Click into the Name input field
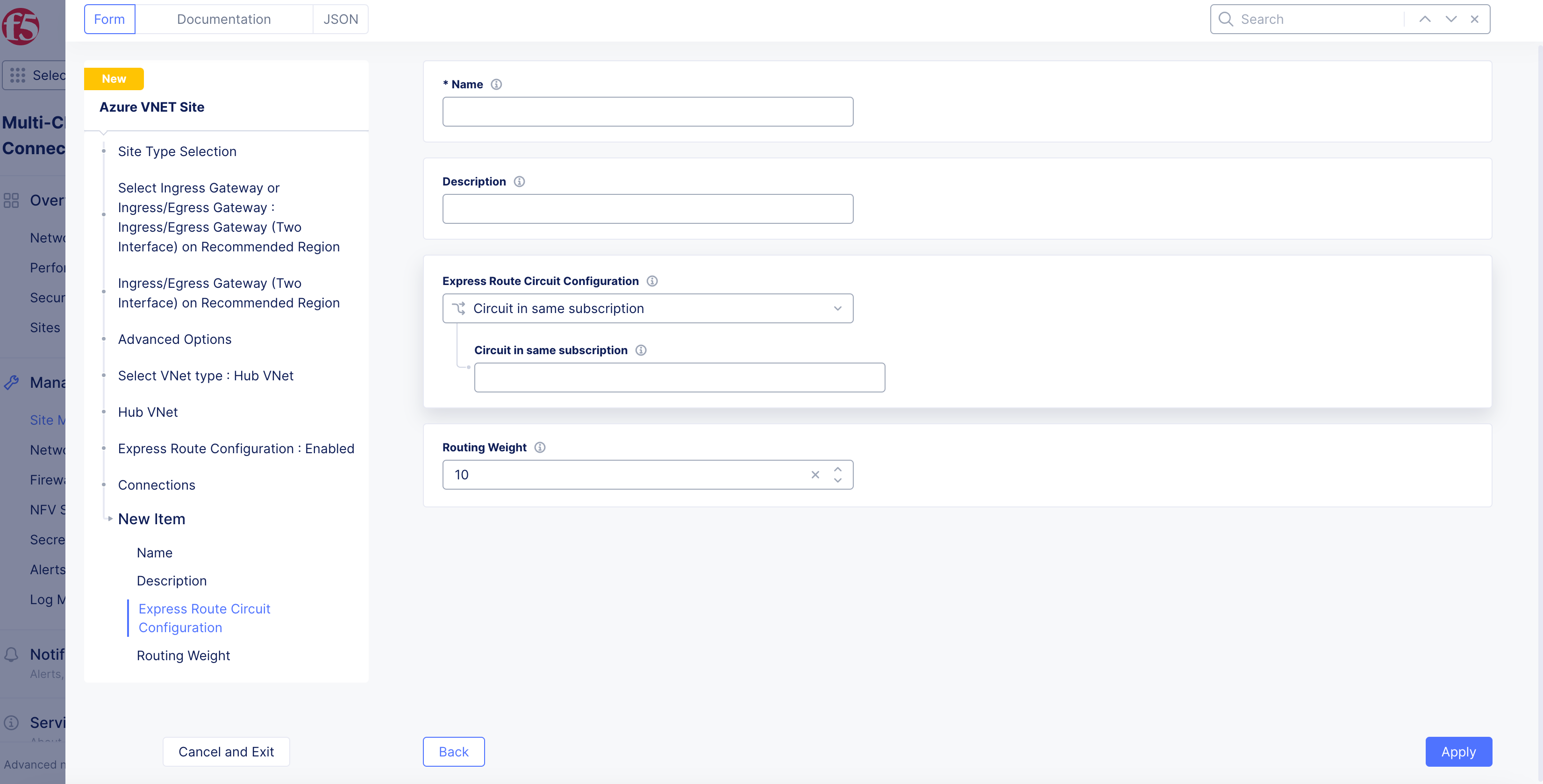The height and width of the screenshot is (784, 1543). point(648,112)
